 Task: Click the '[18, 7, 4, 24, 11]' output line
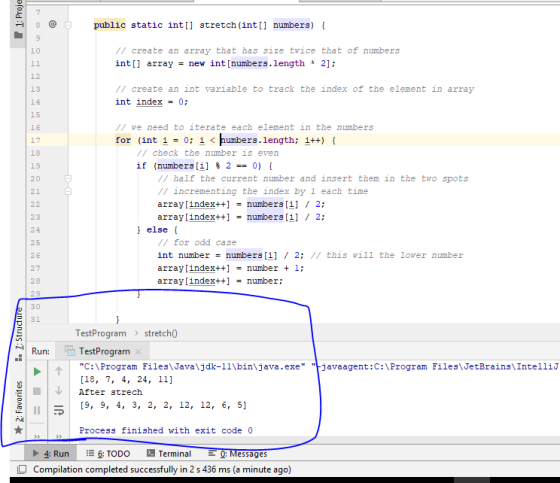[126, 379]
